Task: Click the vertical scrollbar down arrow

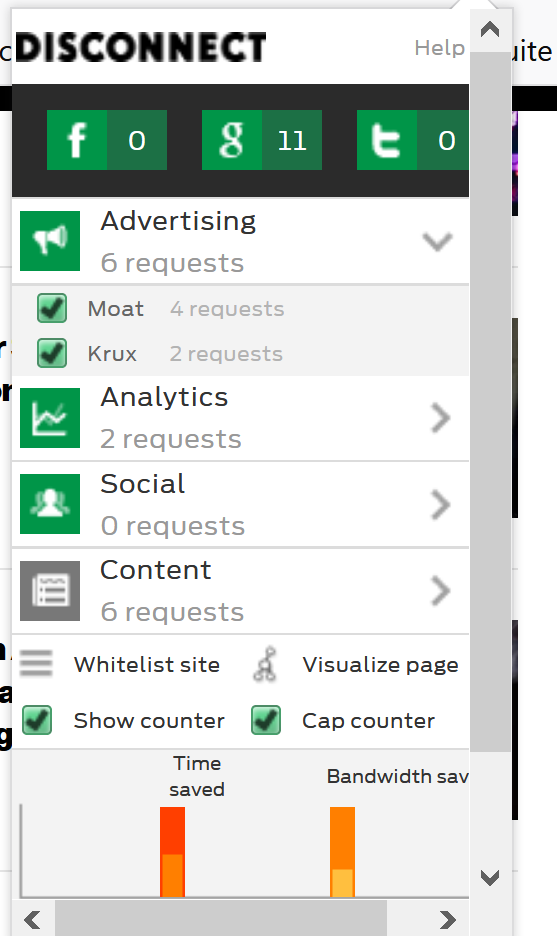Action: 490,878
